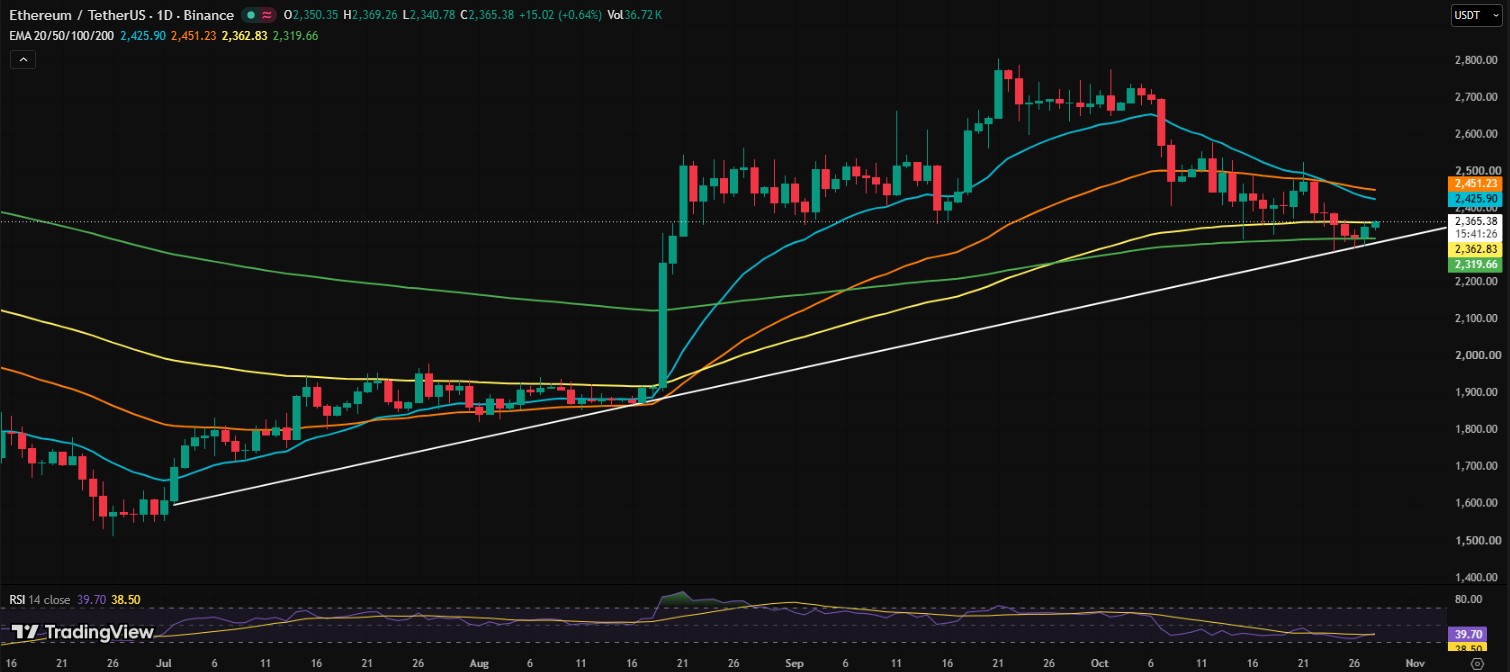
Task: Click the 2,800.00 price axis label
Action: coord(1476,60)
